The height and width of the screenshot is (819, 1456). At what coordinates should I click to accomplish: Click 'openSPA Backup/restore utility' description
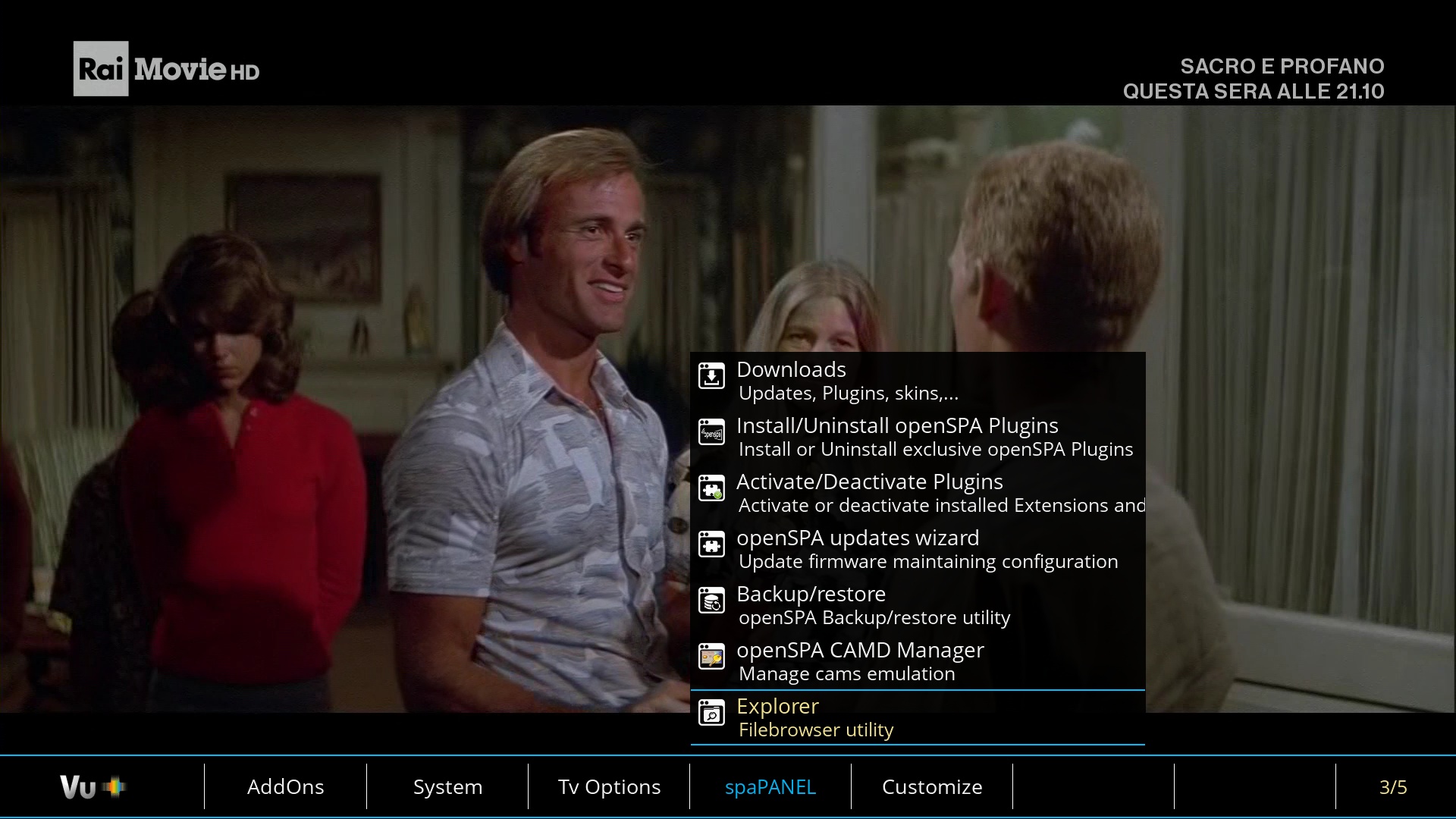[x=874, y=618]
